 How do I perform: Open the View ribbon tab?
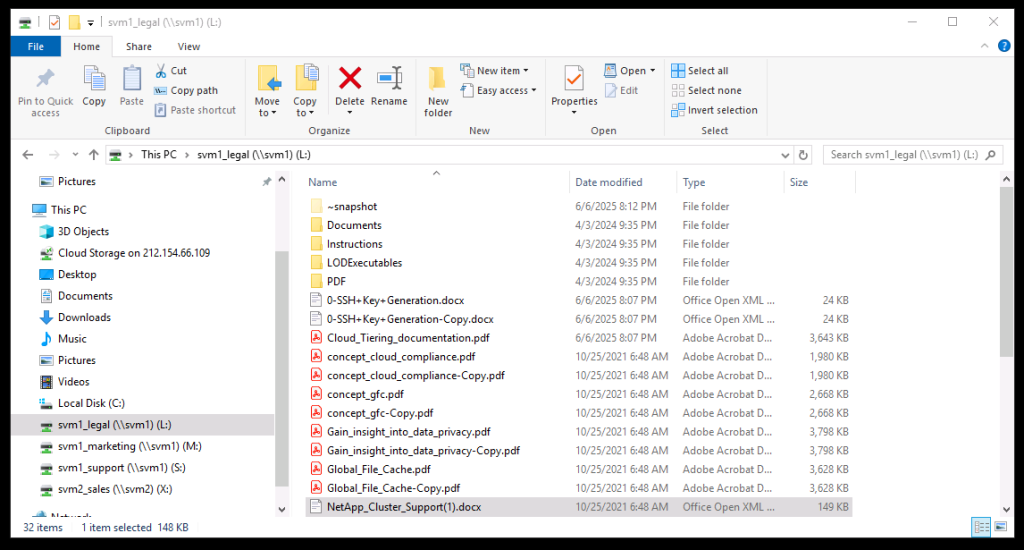[x=188, y=46]
